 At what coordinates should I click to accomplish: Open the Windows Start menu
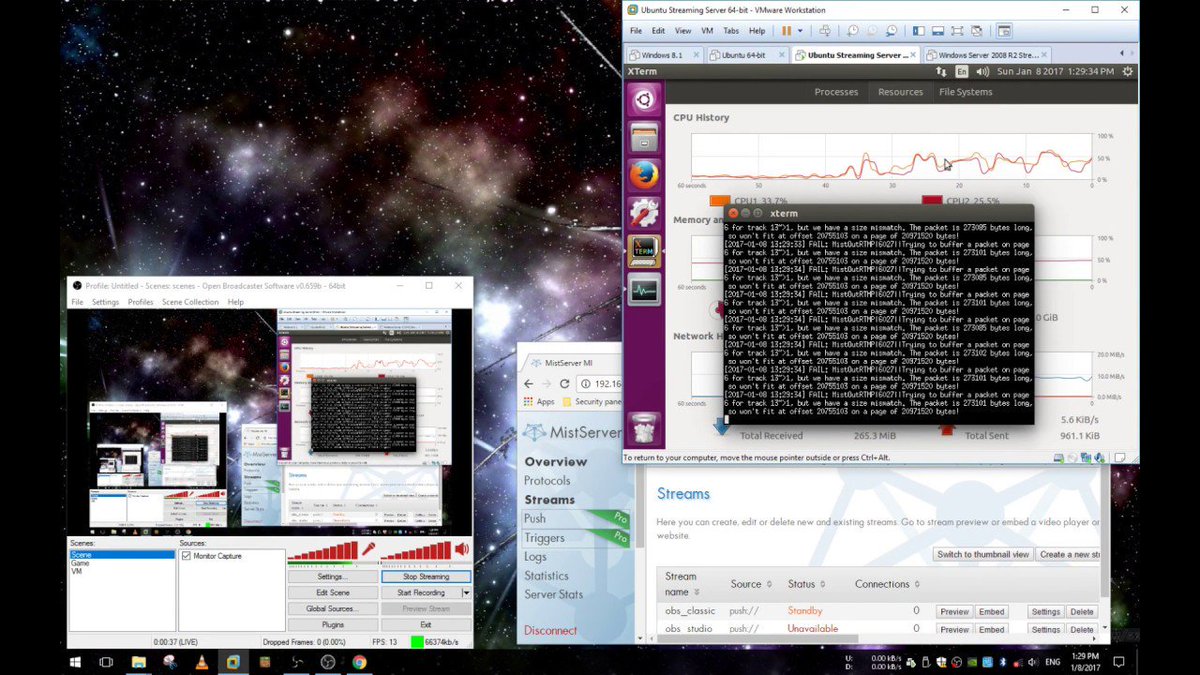point(76,662)
